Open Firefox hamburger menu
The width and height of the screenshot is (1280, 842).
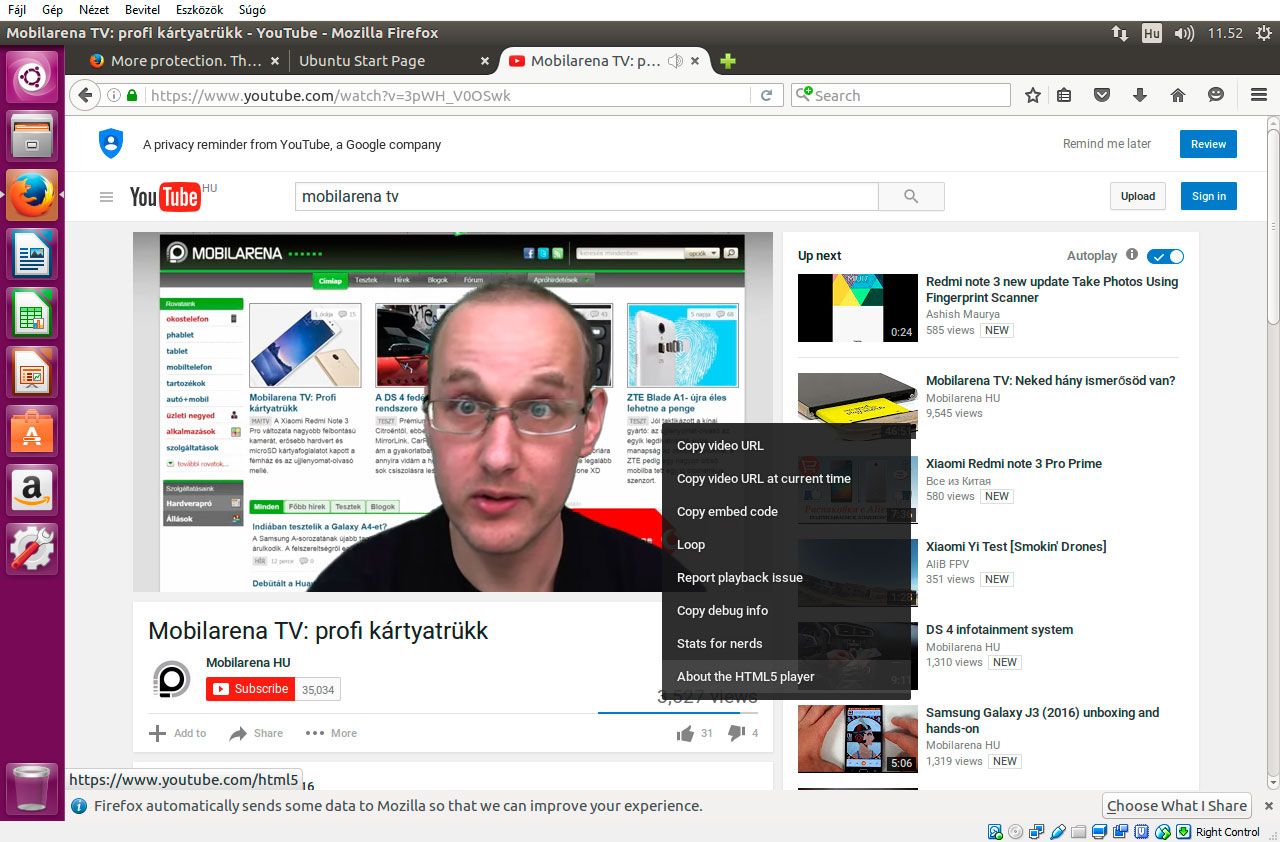1259,95
